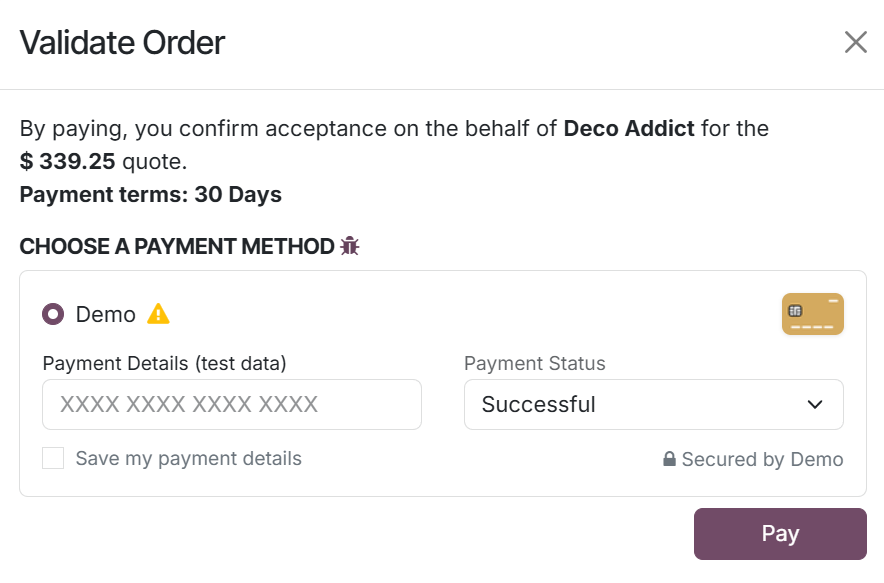Click the "Payment Status" field label

coord(534,363)
